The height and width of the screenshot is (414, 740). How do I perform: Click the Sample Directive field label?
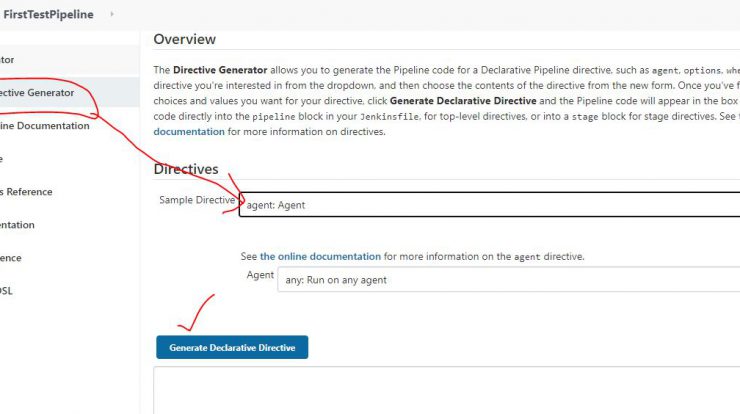coord(197,200)
